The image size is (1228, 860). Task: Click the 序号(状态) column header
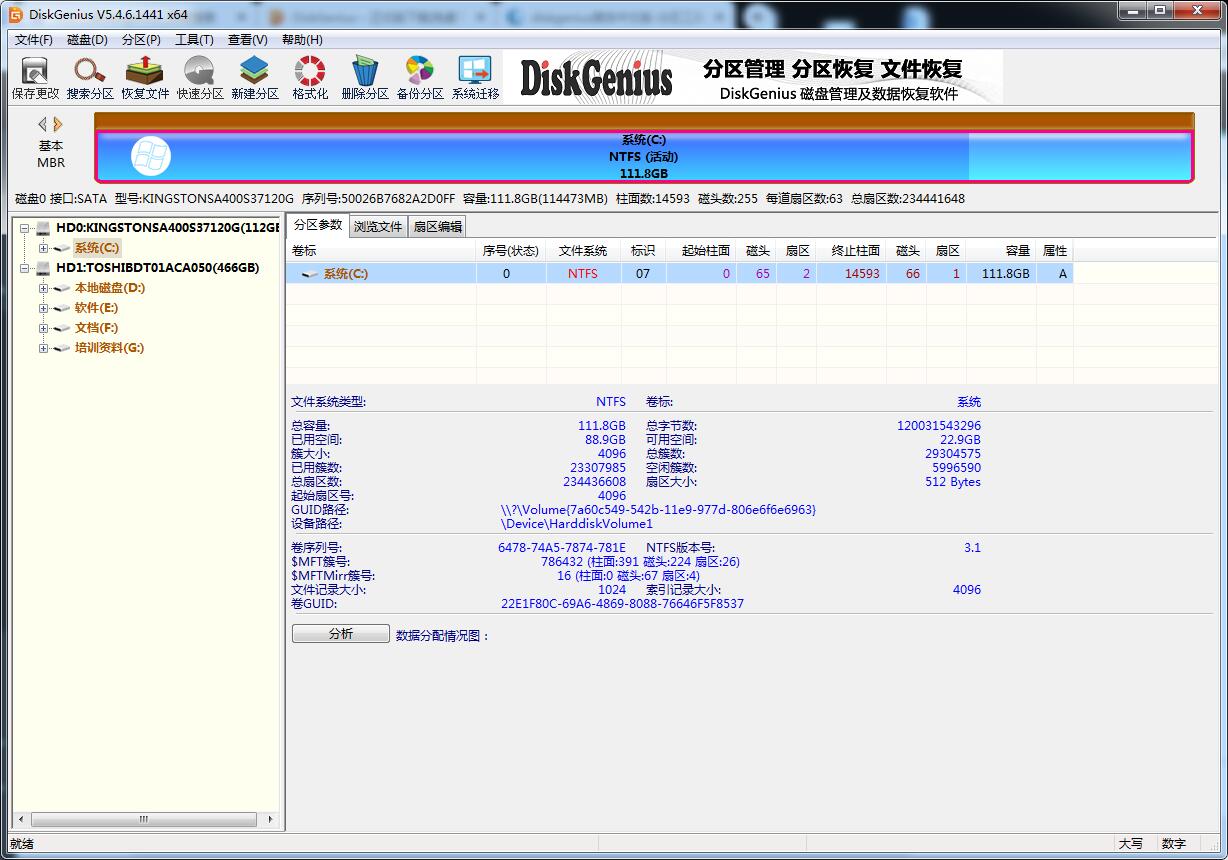[511, 251]
